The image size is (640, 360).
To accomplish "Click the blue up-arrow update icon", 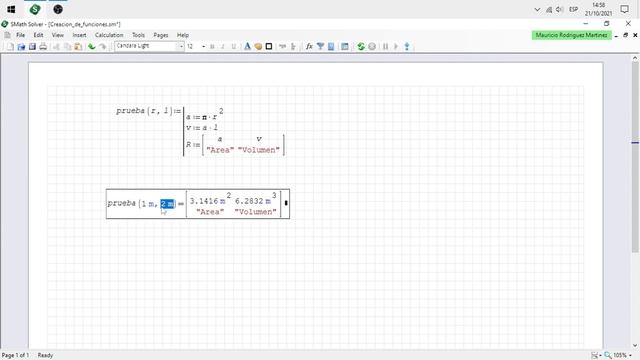I will coord(407,47).
